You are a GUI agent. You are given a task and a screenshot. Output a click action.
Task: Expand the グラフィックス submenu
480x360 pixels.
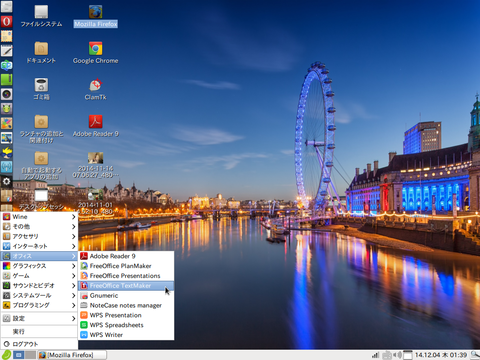39,266
